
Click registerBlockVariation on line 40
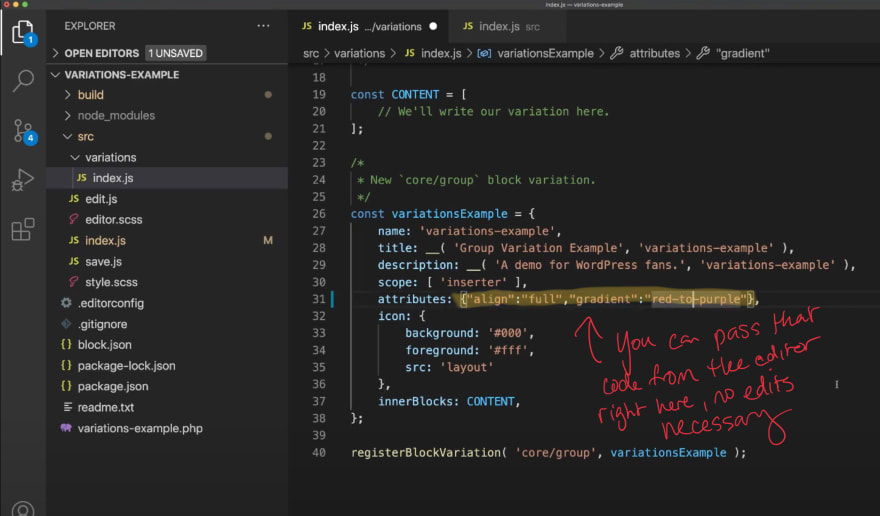coord(426,453)
